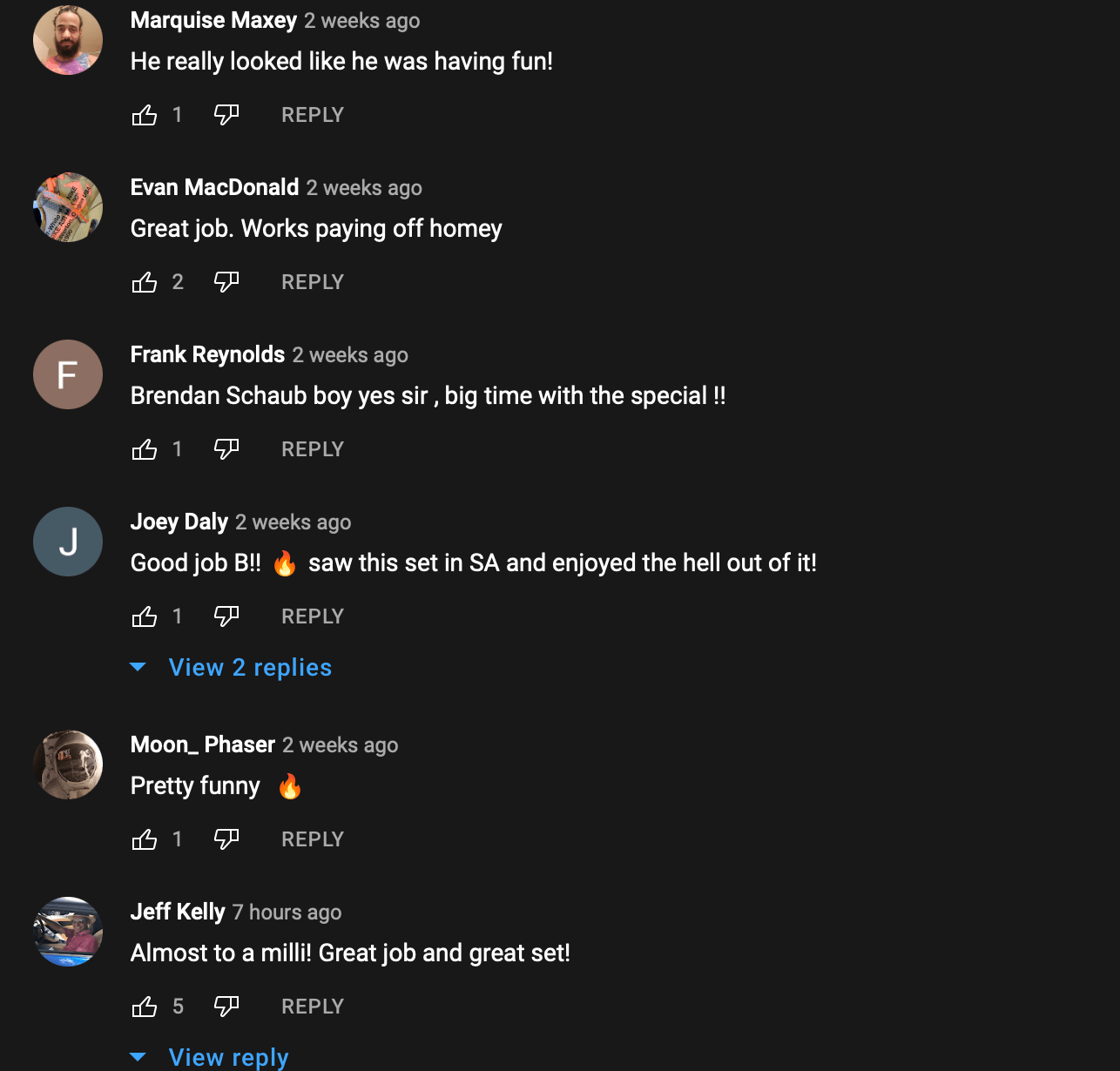This screenshot has width=1120, height=1071.
Task: Dislike Jeff Kelly's comment
Action: tap(226, 1007)
